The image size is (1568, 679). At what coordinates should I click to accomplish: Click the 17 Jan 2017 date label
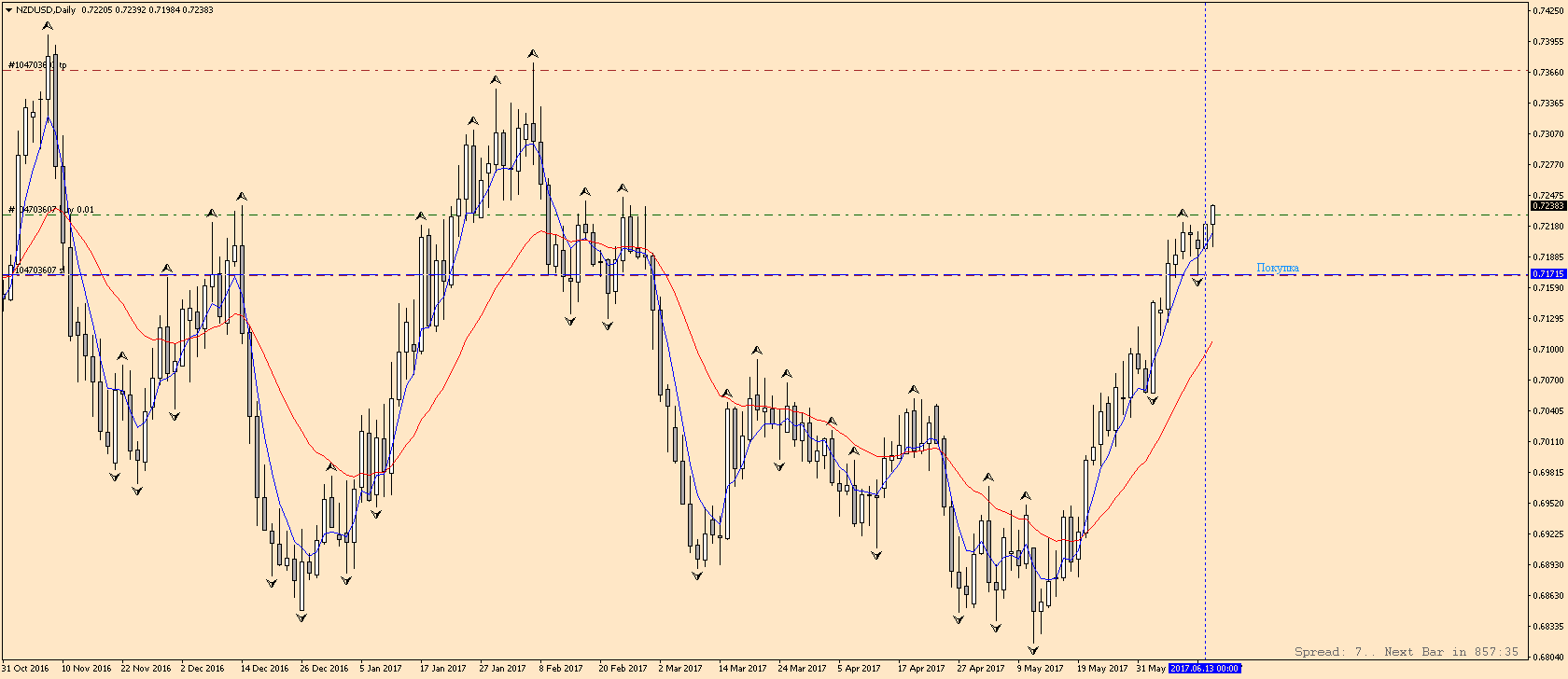(x=442, y=669)
